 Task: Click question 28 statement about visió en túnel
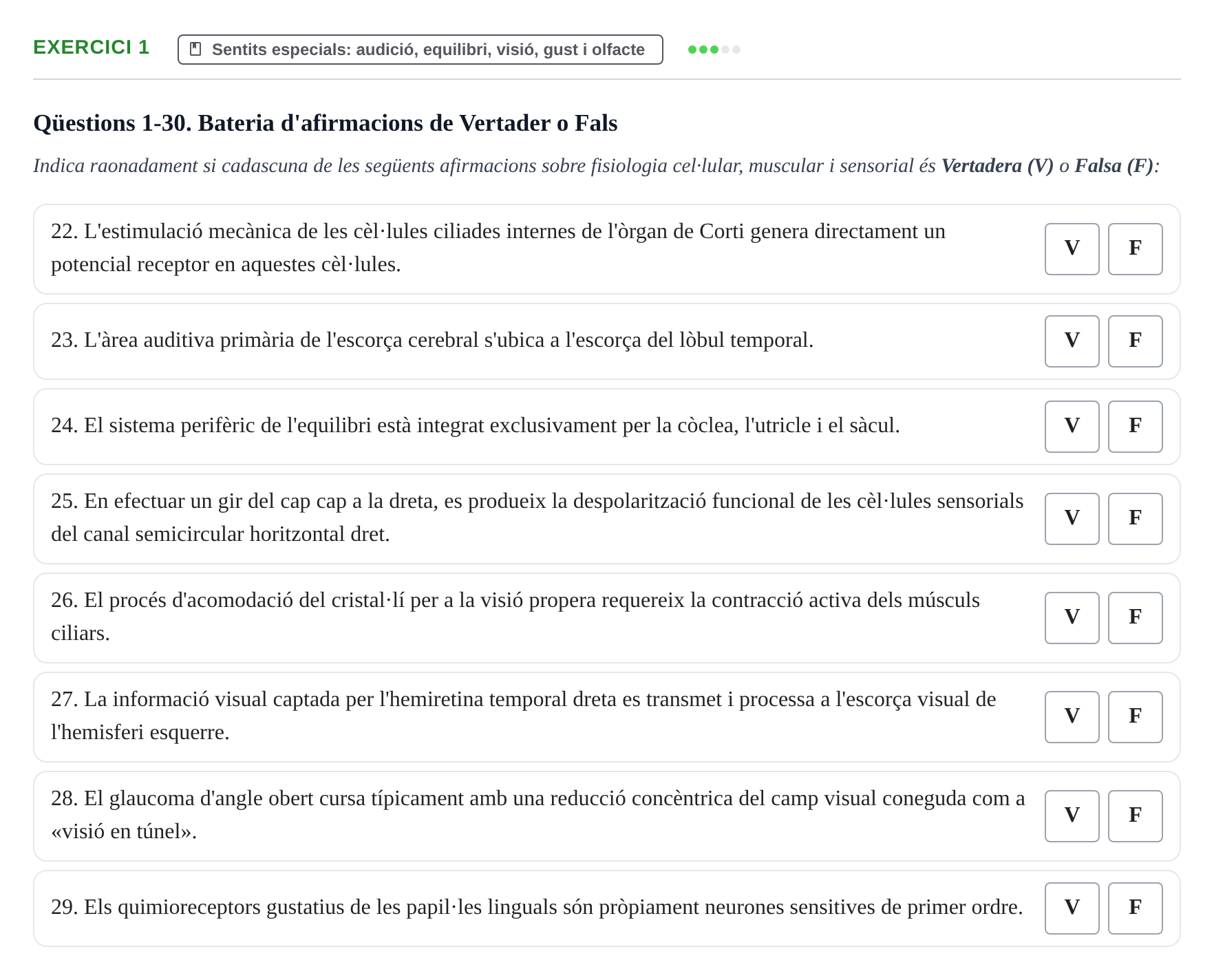(x=538, y=815)
